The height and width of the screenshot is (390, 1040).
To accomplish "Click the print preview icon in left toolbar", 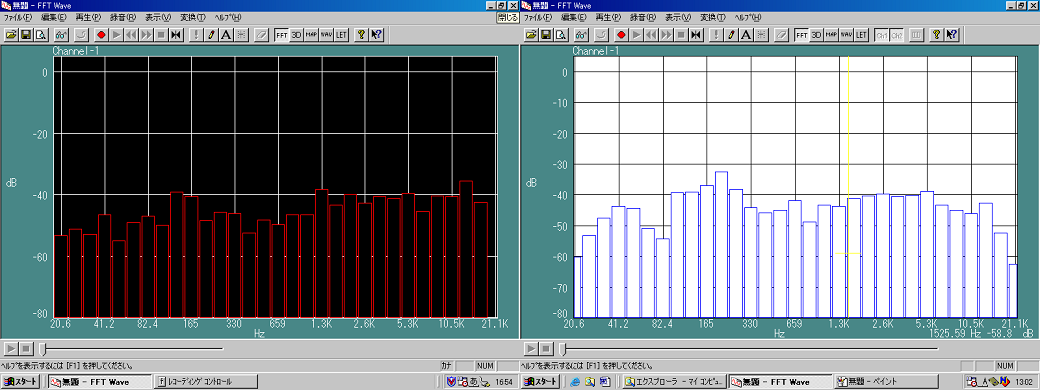I will pyautogui.click(x=40, y=34).
